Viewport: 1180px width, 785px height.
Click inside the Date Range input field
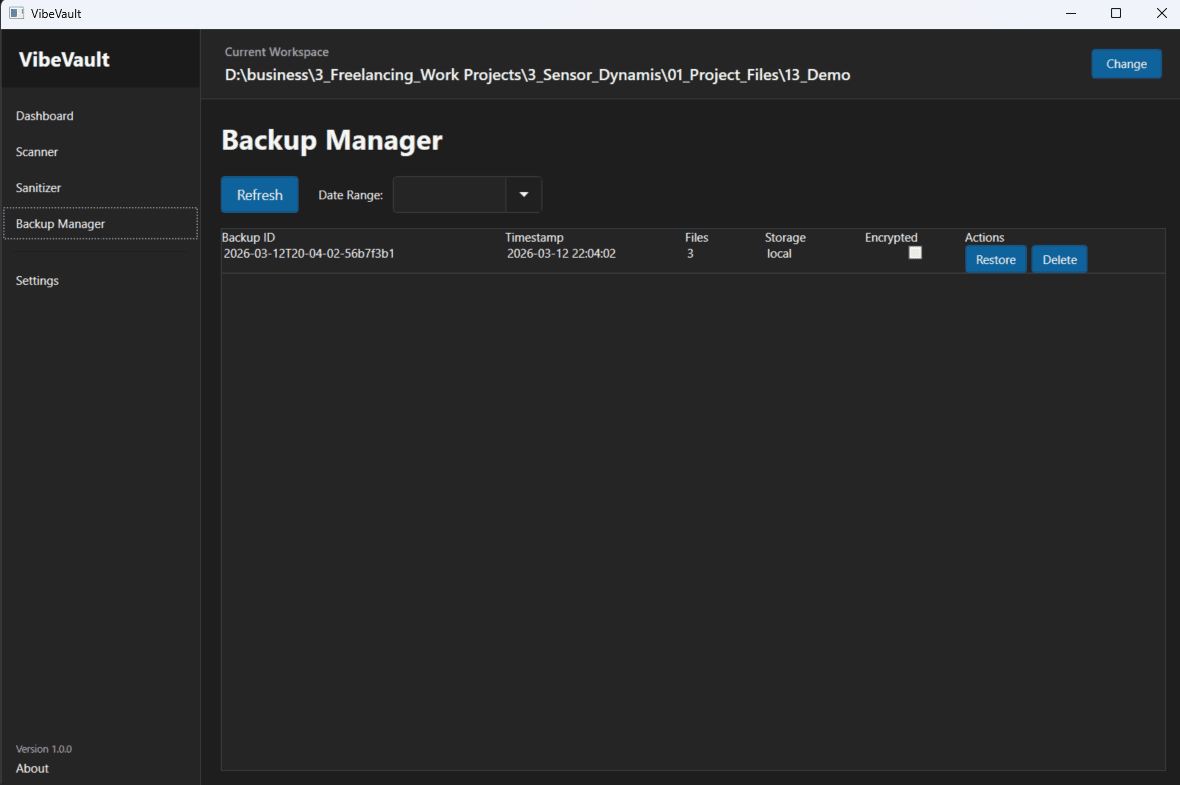pyautogui.click(x=450, y=194)
